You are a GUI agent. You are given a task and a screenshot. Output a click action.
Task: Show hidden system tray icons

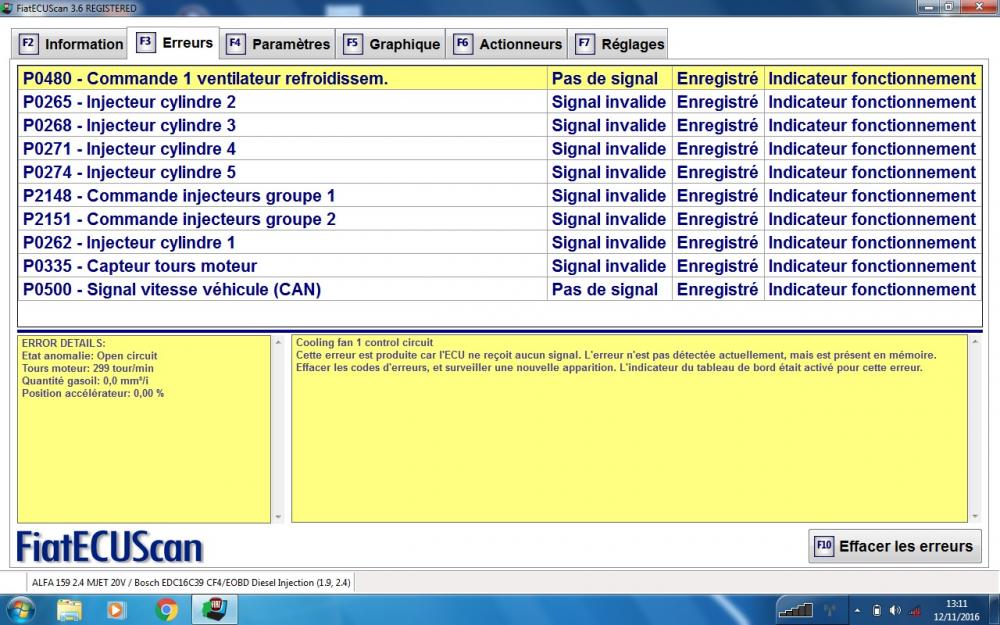857,611
